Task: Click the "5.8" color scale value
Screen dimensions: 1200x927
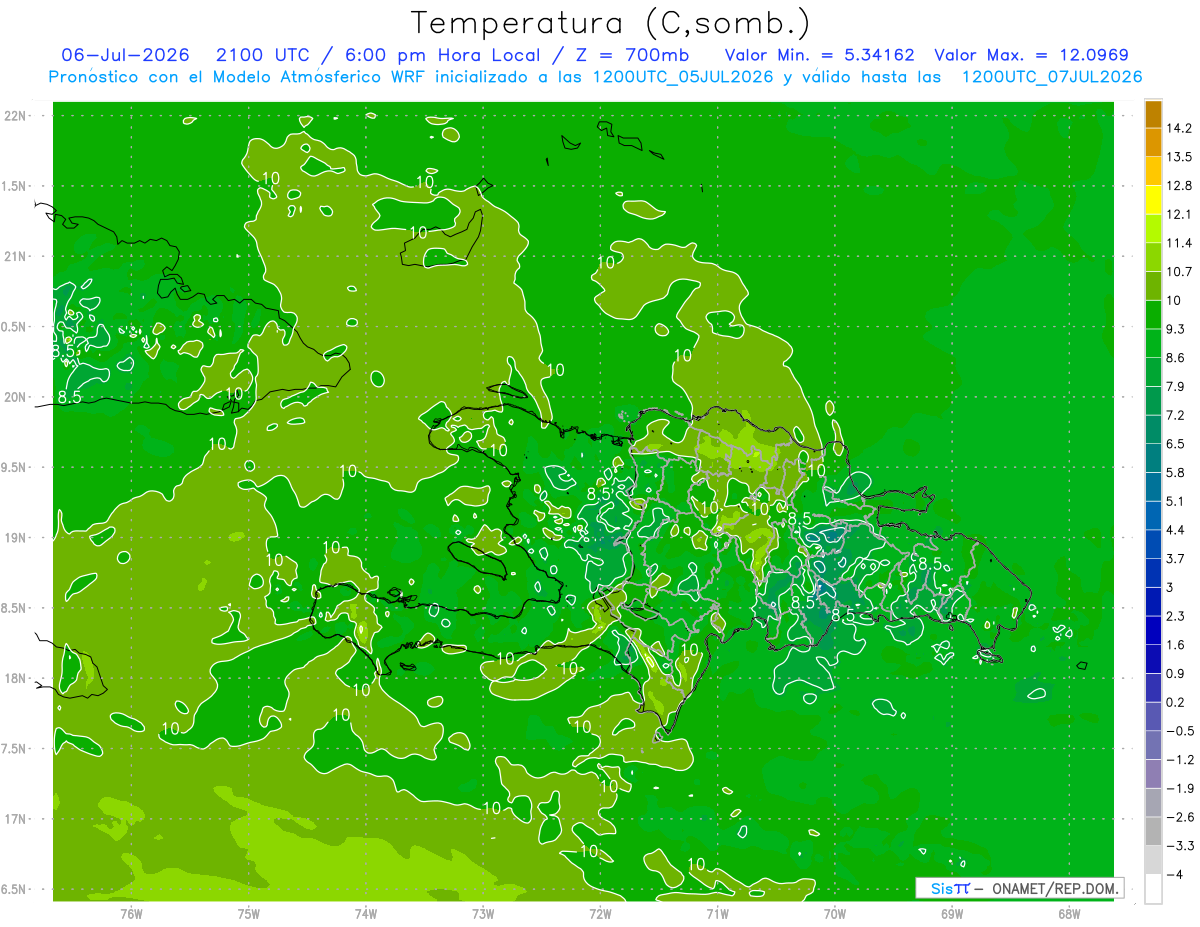Action: 1176,472
